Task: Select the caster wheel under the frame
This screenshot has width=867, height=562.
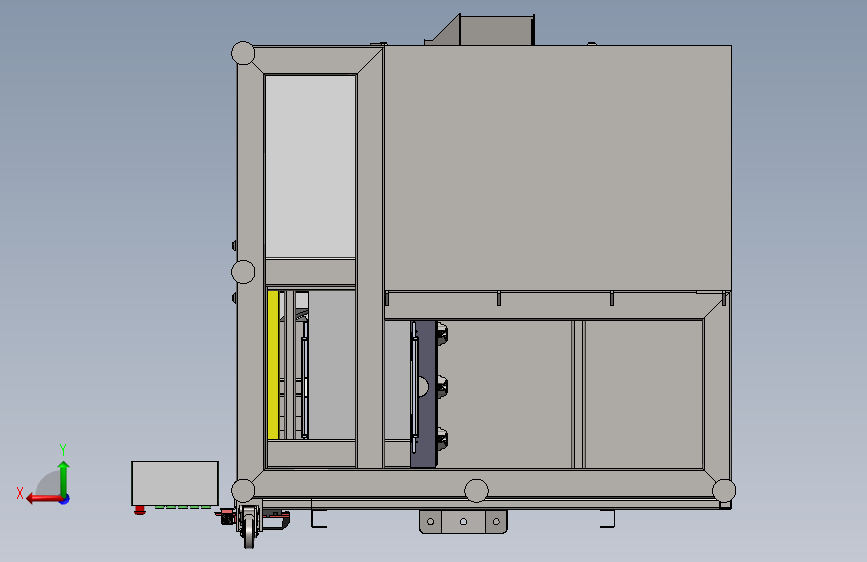Action: pyautogui.click(x=250, y=527)
